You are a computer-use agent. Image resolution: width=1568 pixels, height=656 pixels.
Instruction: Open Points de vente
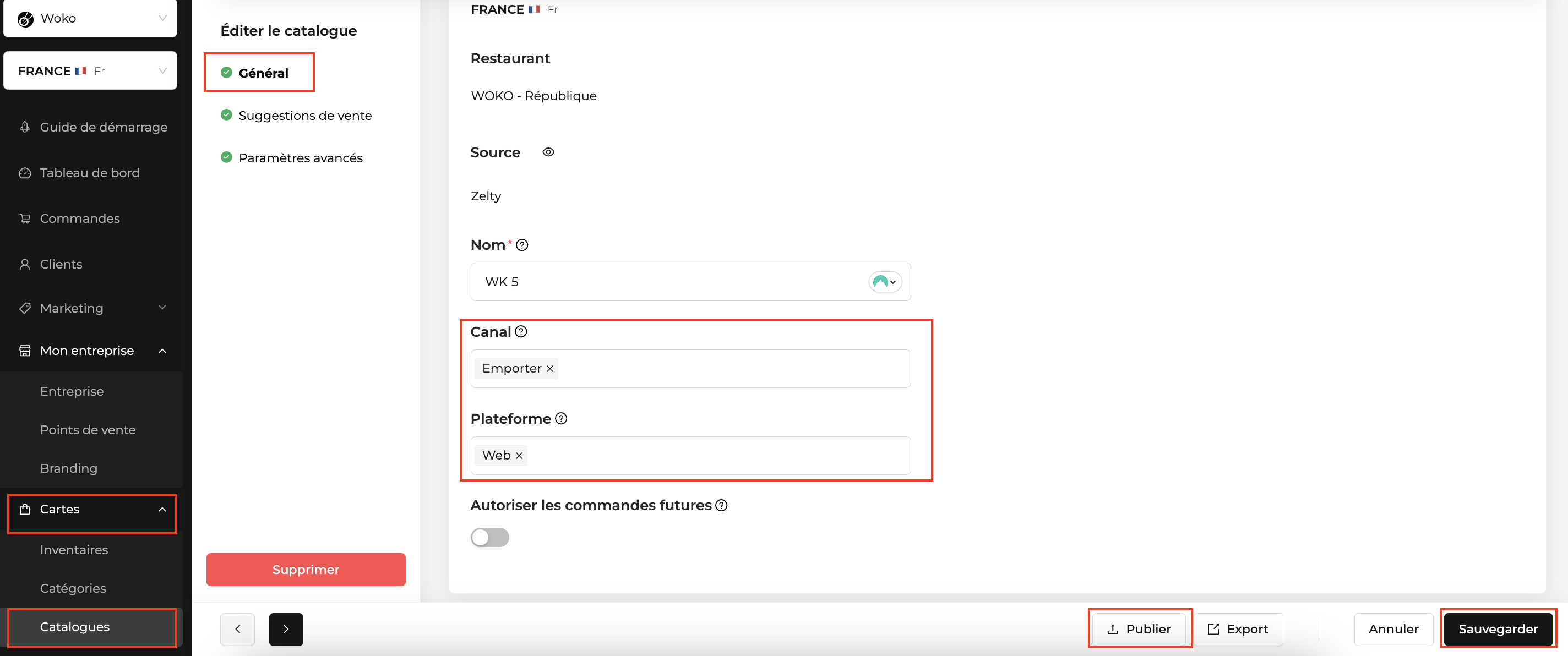(88, 430)
